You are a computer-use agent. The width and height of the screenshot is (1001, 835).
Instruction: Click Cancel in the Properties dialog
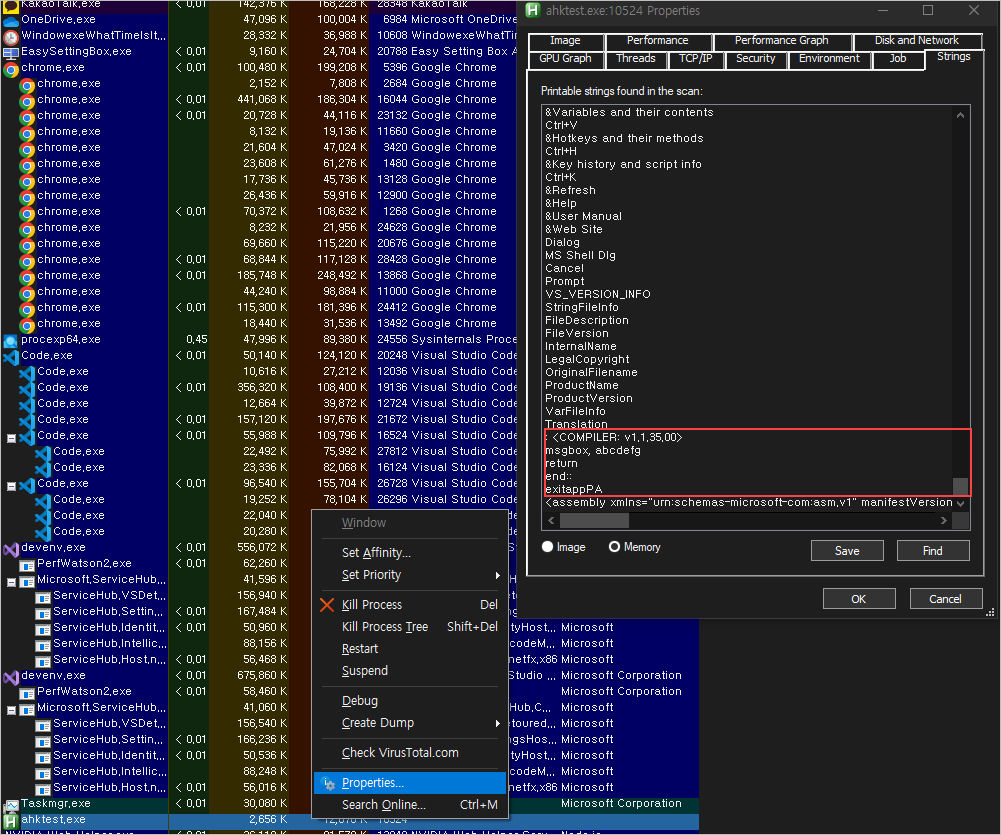(945, 599)
